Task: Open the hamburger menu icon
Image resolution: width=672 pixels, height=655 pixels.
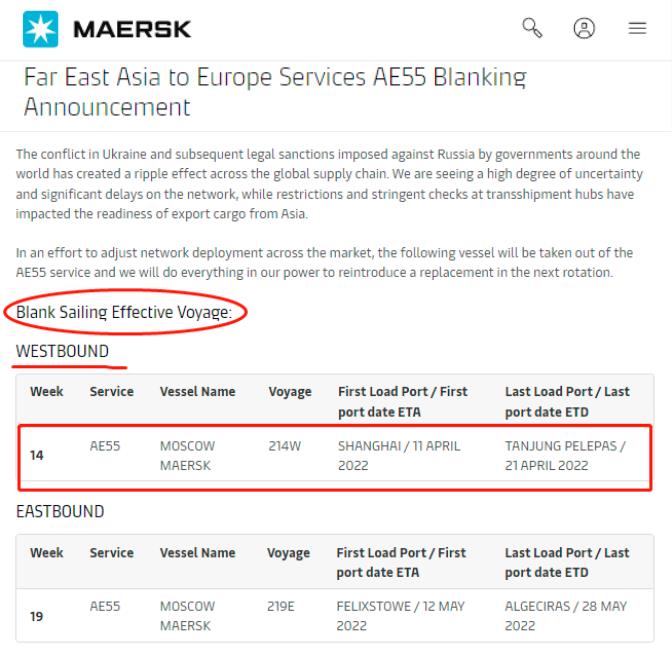Action: 637,31
